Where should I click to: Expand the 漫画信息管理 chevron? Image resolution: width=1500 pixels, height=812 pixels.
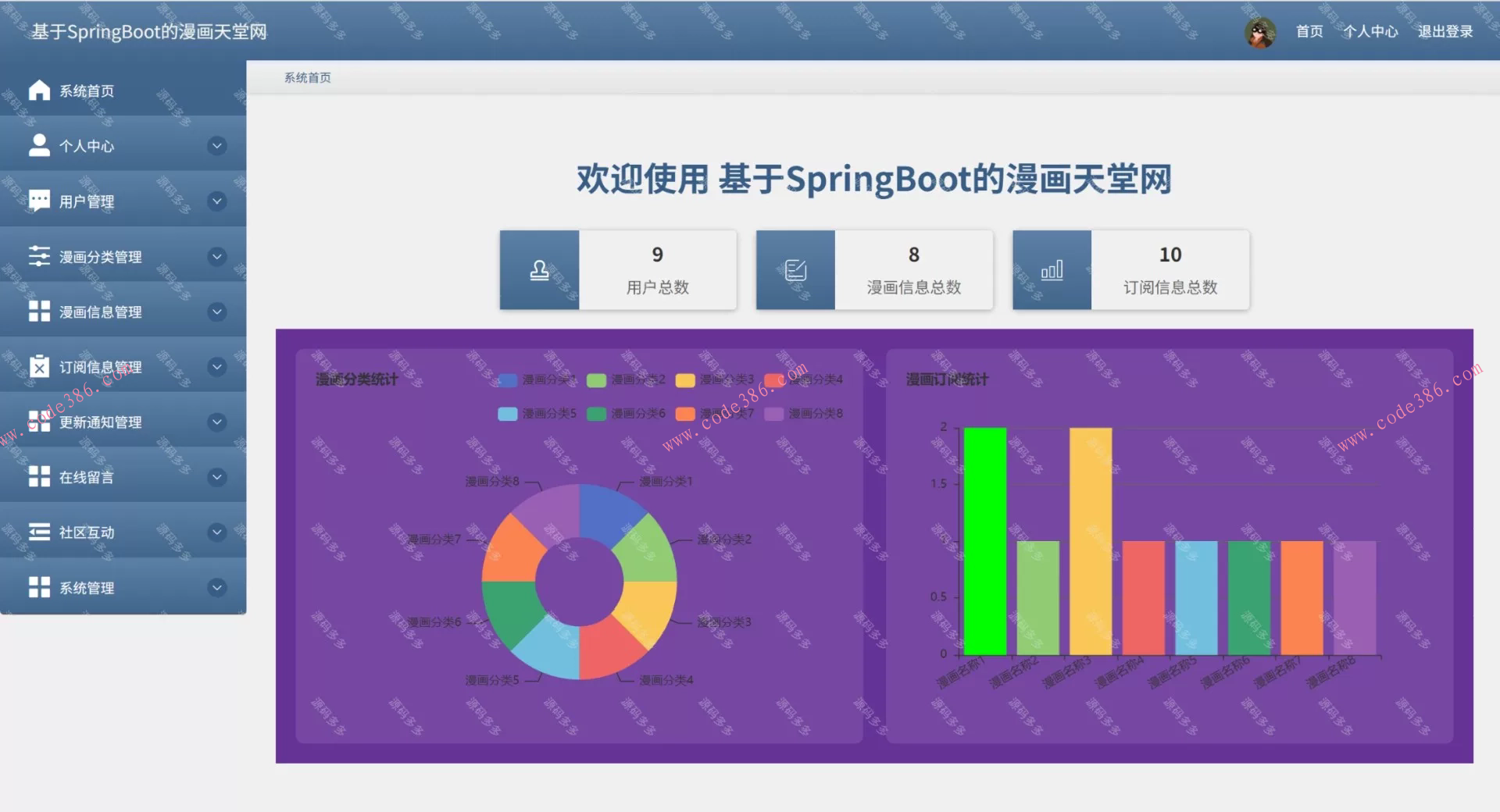(217, 312)
